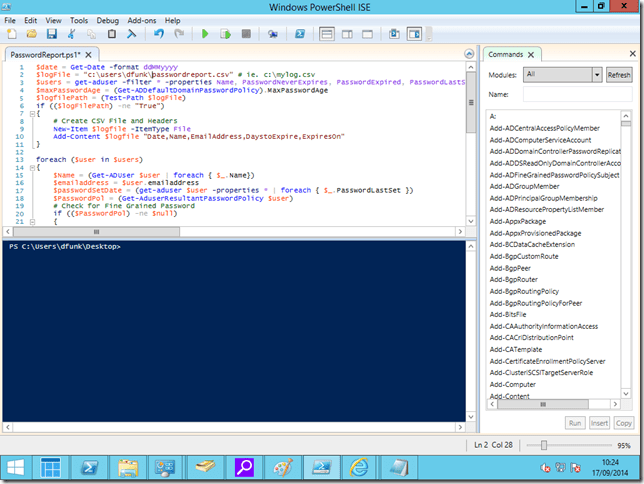This screenshot has height=484, width=644.
Task: Open the Add-ons menu
Action: coord(141,20)
